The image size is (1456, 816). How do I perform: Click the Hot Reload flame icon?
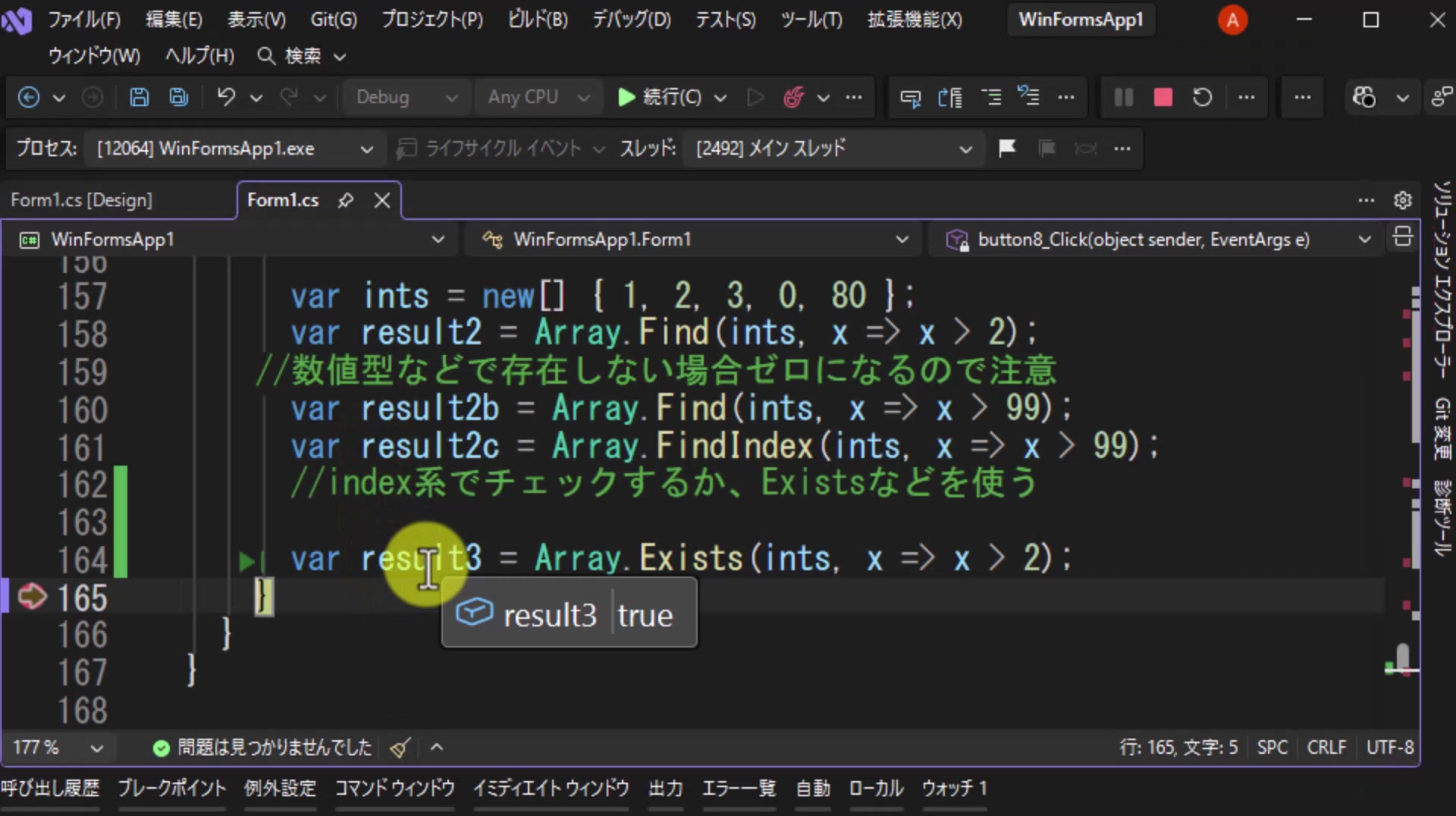[x=793, y=97]
